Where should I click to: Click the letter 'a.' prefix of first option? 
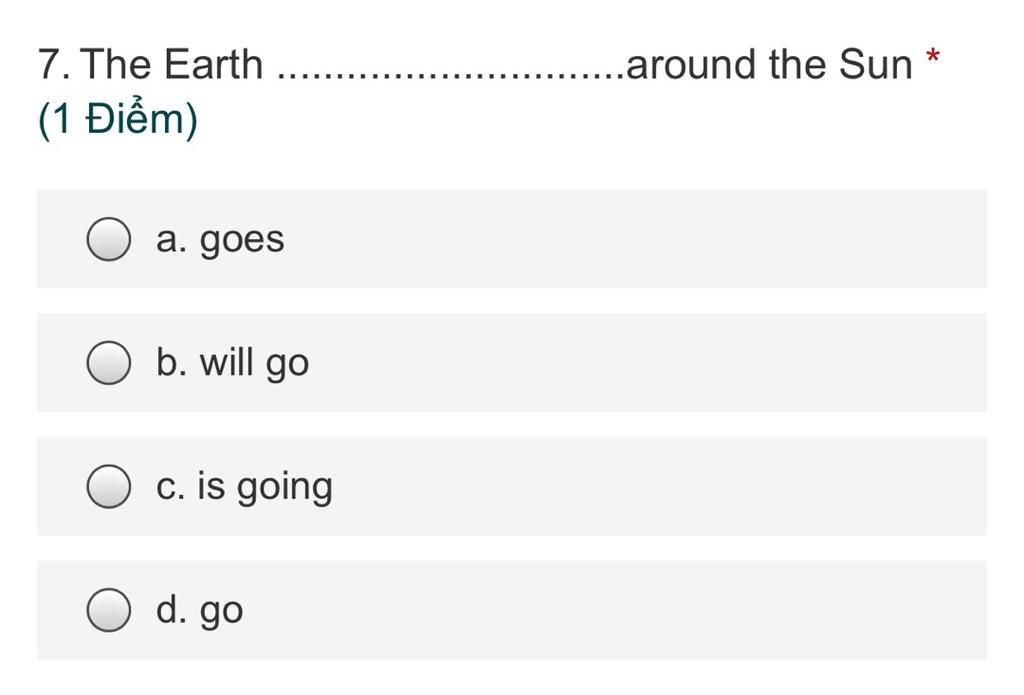172,240
